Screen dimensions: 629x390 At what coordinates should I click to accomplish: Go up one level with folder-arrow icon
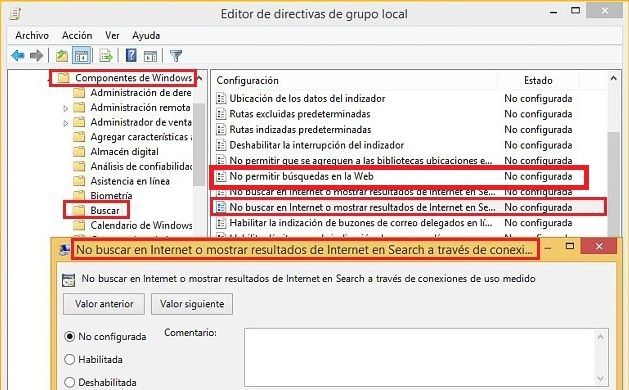[x=62, y=56]
